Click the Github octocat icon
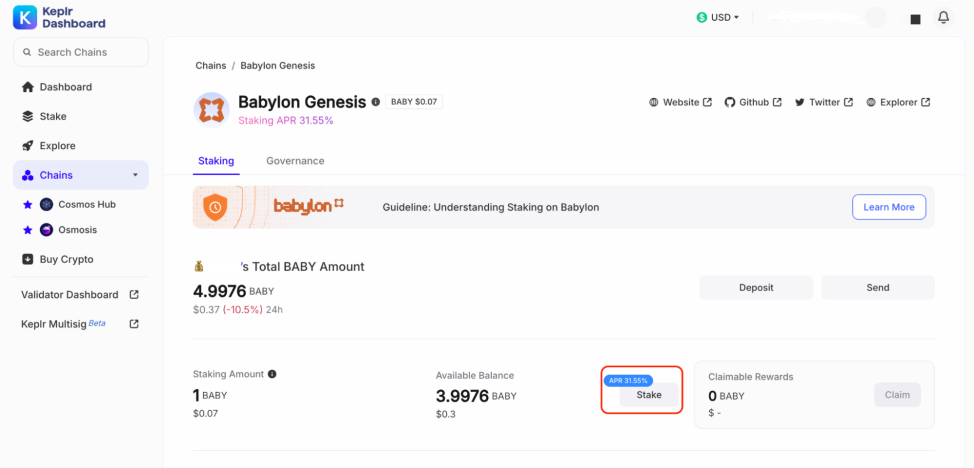The height and width of the screenshot is (468, 974). click(730, 102)
